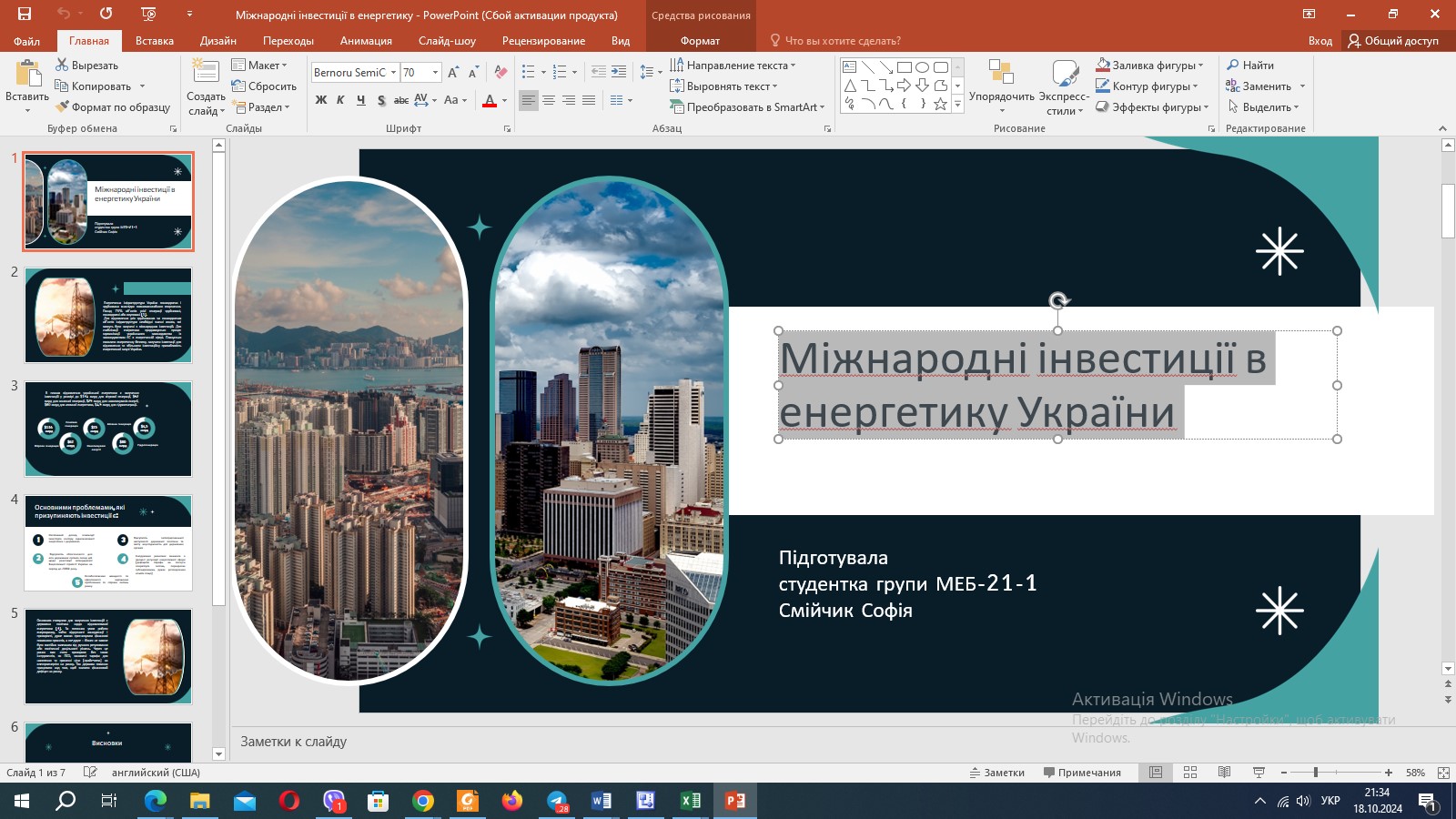Click Find (Найти) in Editing group
The image size is (1456, 819).
1250,66
